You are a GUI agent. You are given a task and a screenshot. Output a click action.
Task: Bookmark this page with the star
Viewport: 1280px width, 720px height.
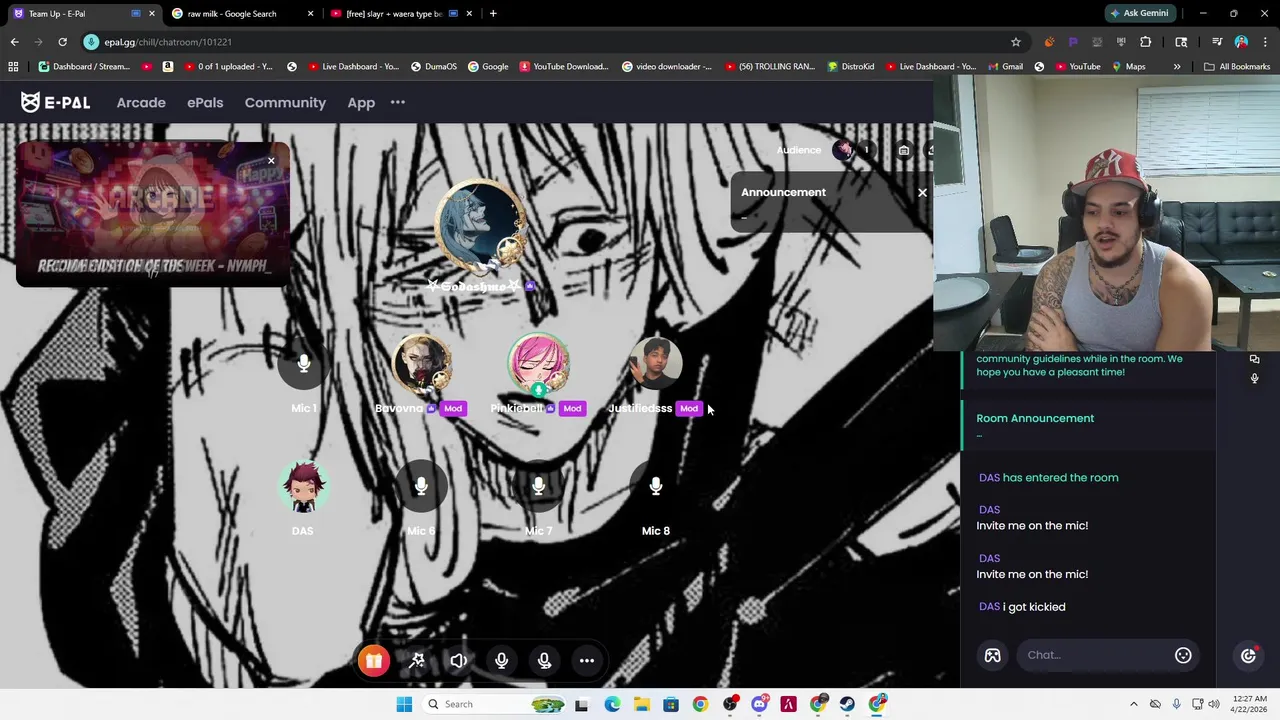[1016, 42]
